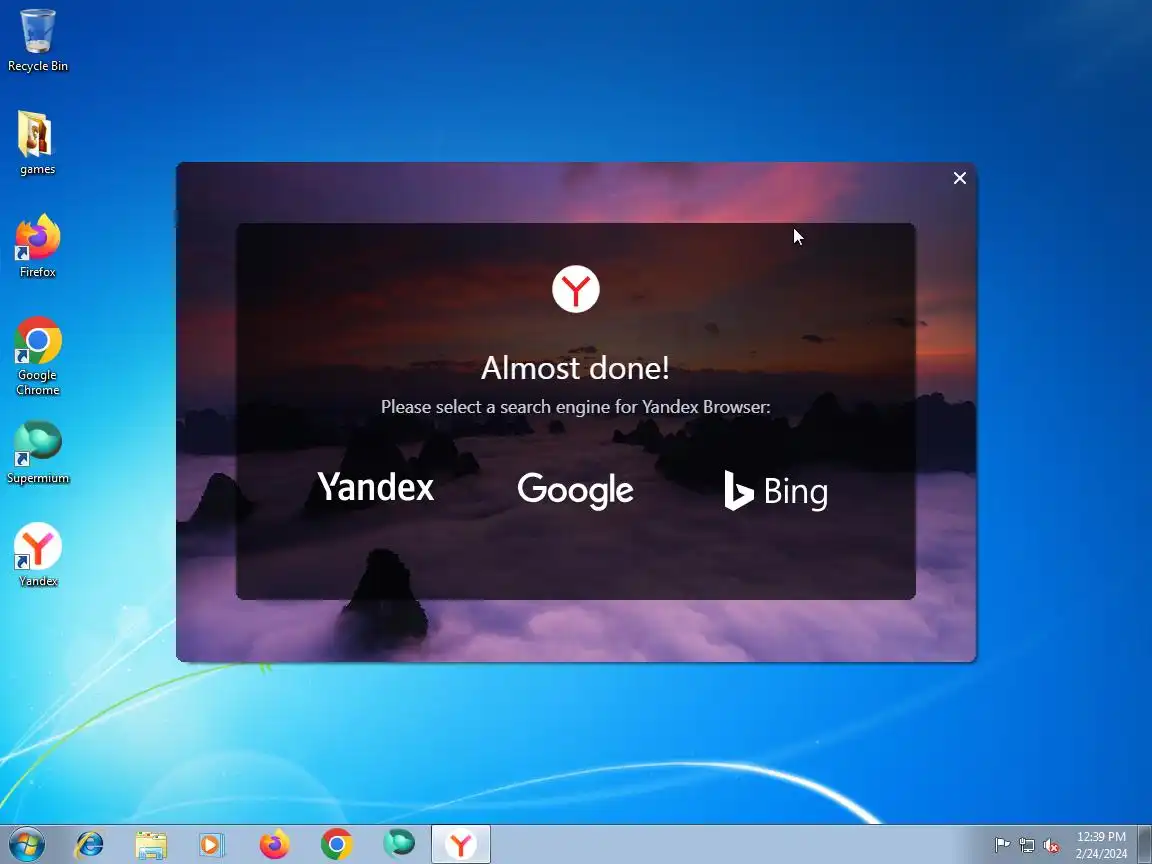Launch Internet Explorer from the taskbar
1152x864 pixels.
point(89,845)
